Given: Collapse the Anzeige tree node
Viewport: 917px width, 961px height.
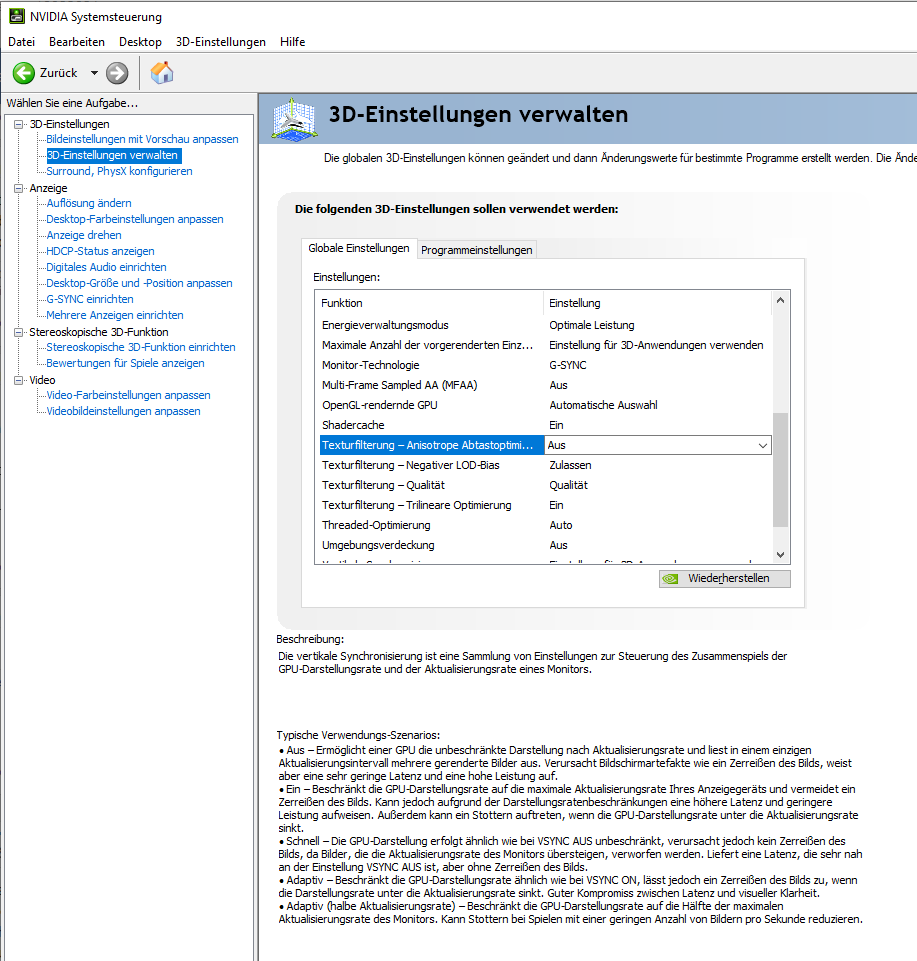Looking at the screenshot, I should click(x=18, y=188).
